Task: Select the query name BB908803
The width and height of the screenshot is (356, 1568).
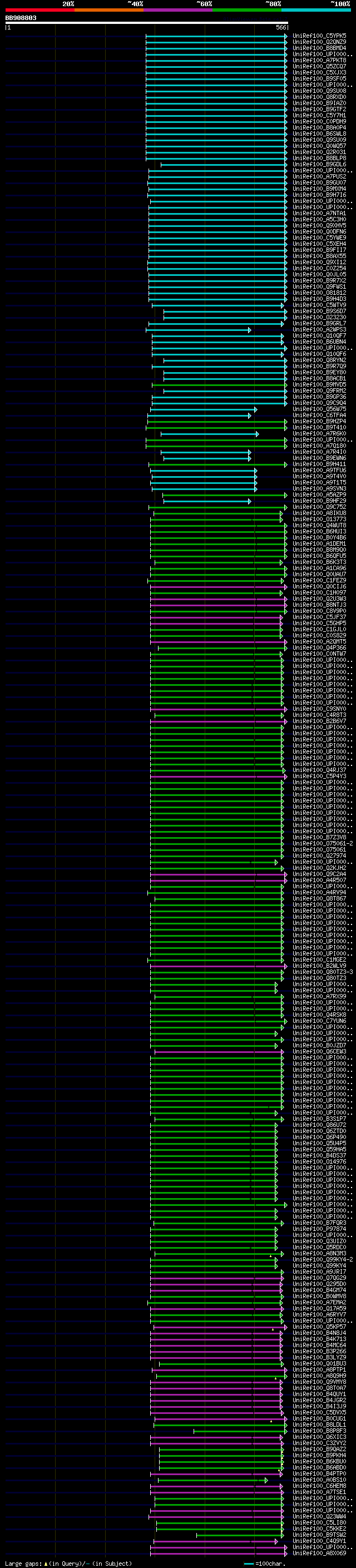Action: 21,18
